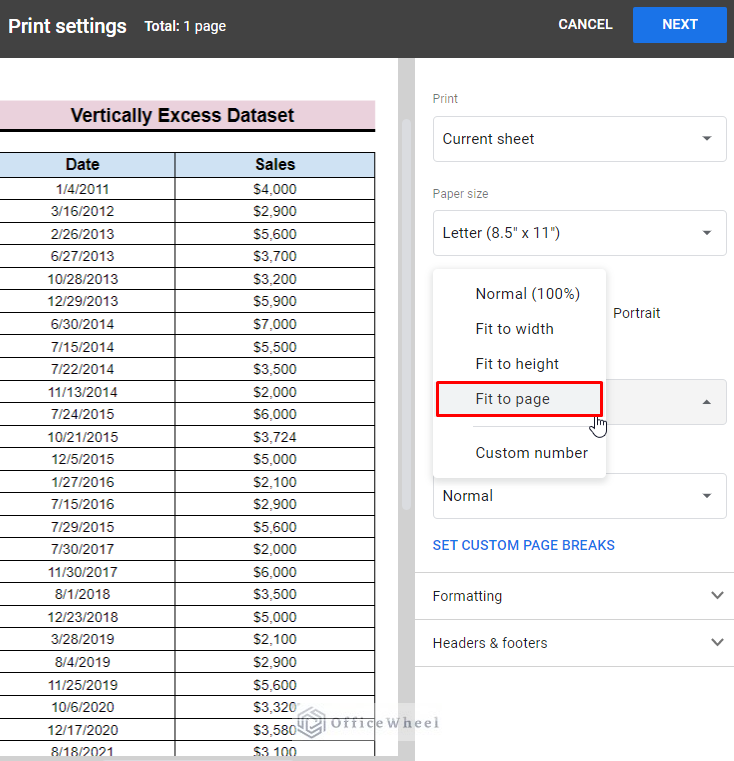Choose Fit to width from scale menu

(x=514, y=329)
